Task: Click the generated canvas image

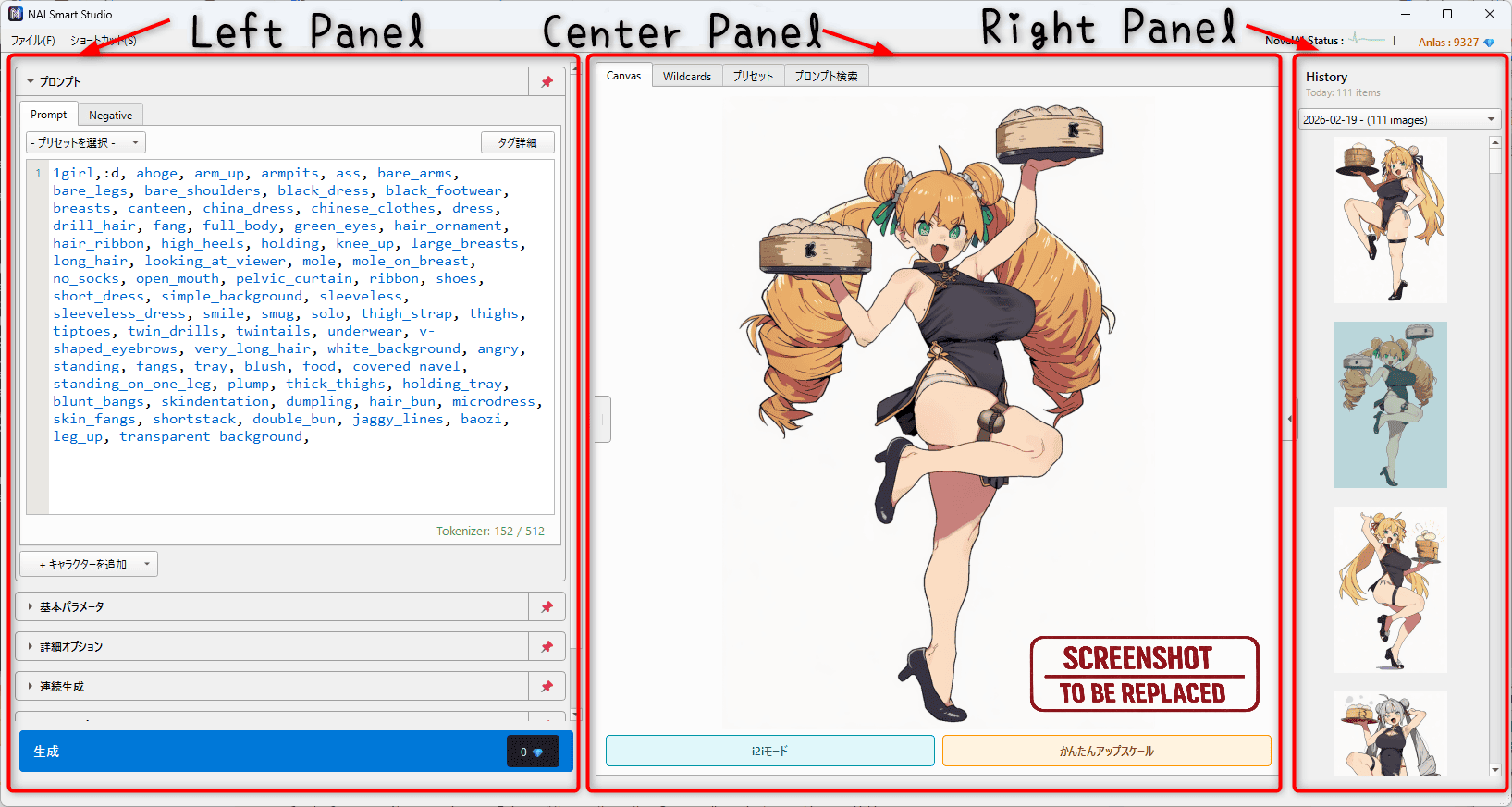Action: (938, 411)
